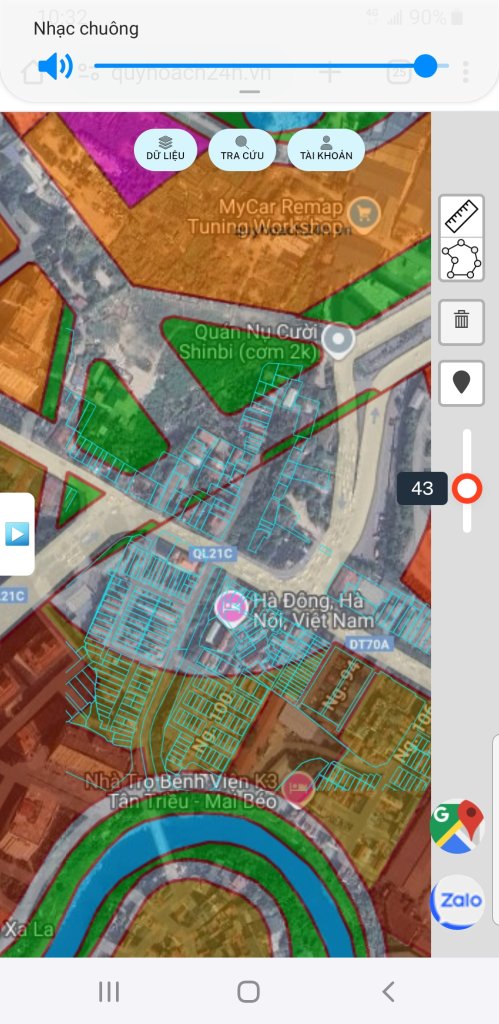Image resolution: width=499 pixels, height=1024 pixels.
Task: Open the TÀI KHOẢN account button
Action: pos(326,150)
